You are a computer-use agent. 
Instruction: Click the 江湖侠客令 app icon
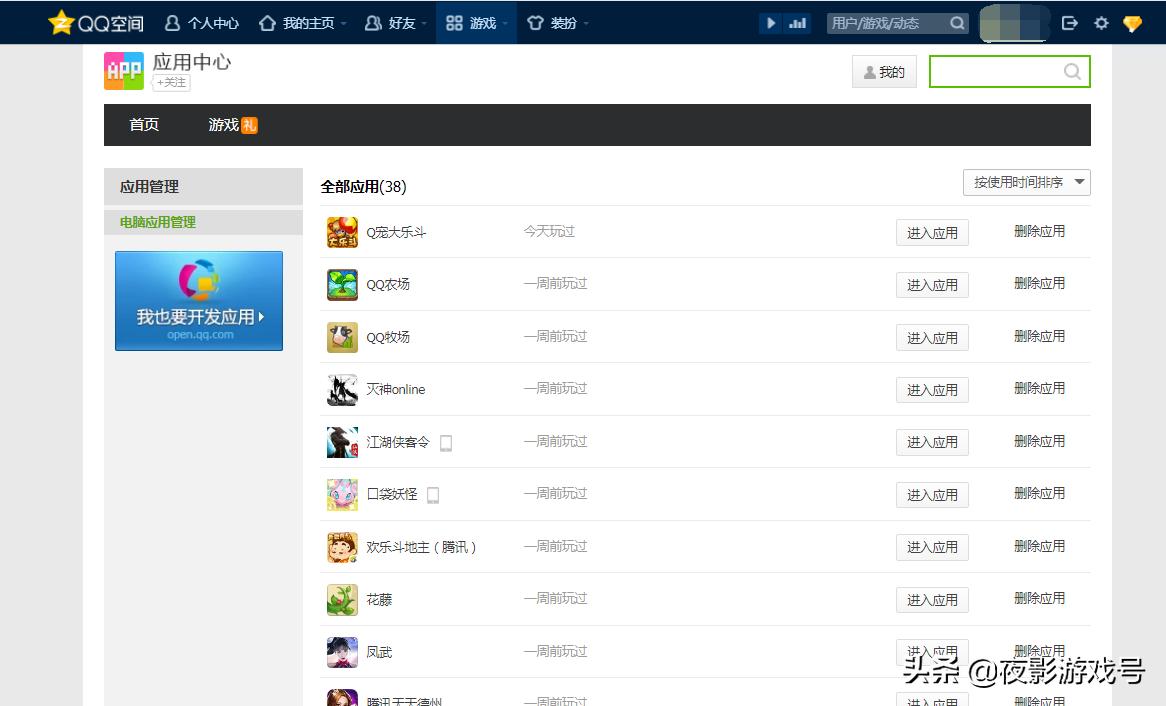tap(342, 442)
